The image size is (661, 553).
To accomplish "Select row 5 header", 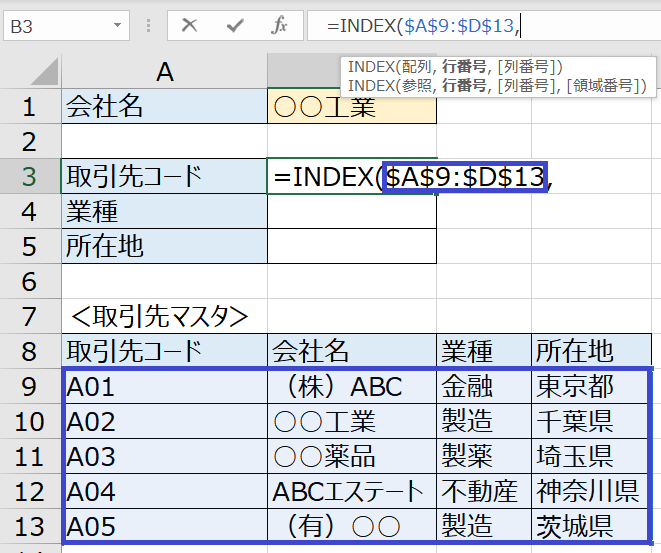I will 30,246.
